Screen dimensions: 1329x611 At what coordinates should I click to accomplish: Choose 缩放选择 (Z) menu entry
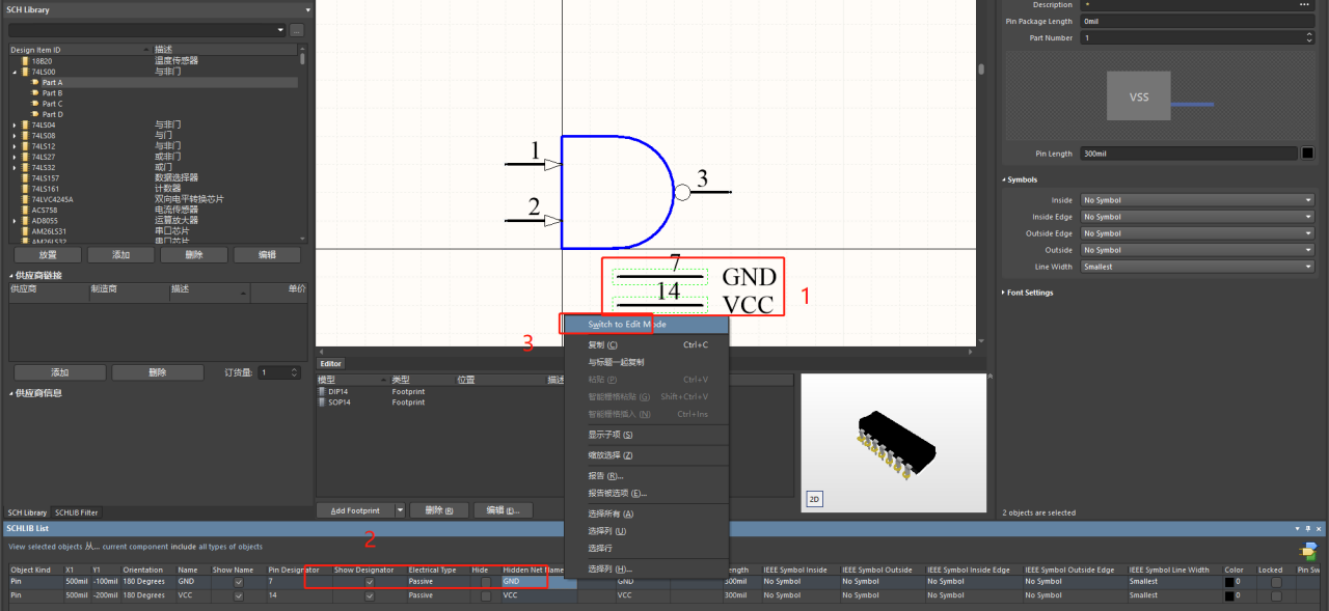click(x=646, y=455)
